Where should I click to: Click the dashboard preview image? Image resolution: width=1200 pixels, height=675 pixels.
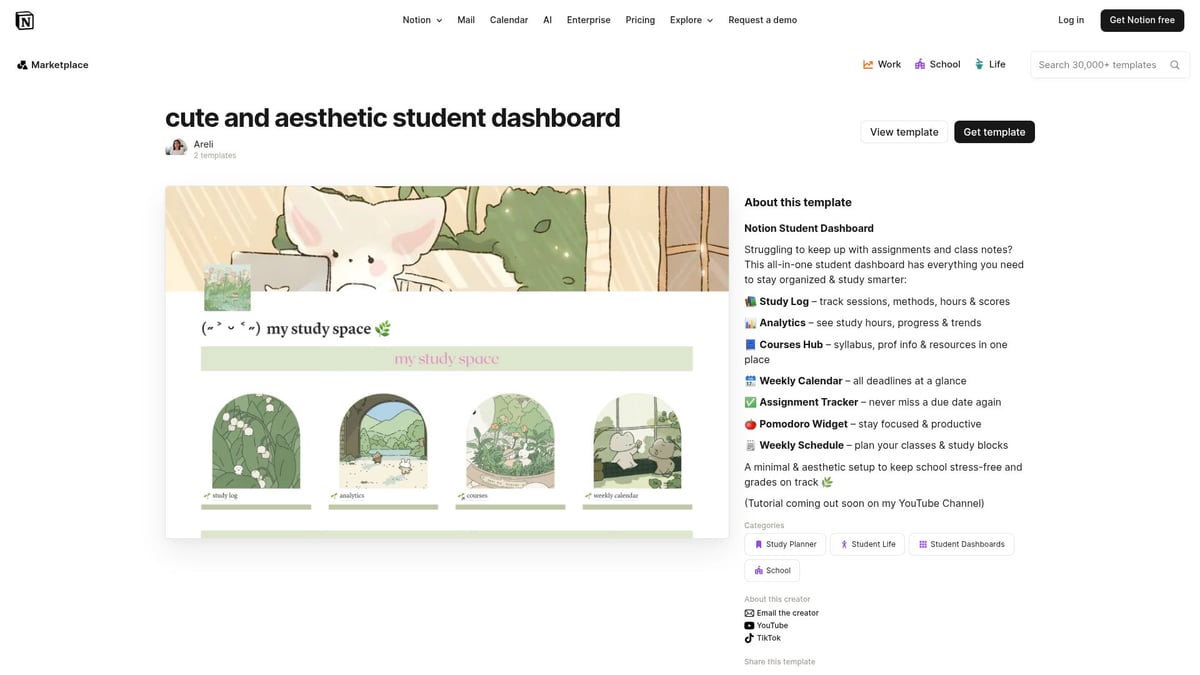(447, 362)
